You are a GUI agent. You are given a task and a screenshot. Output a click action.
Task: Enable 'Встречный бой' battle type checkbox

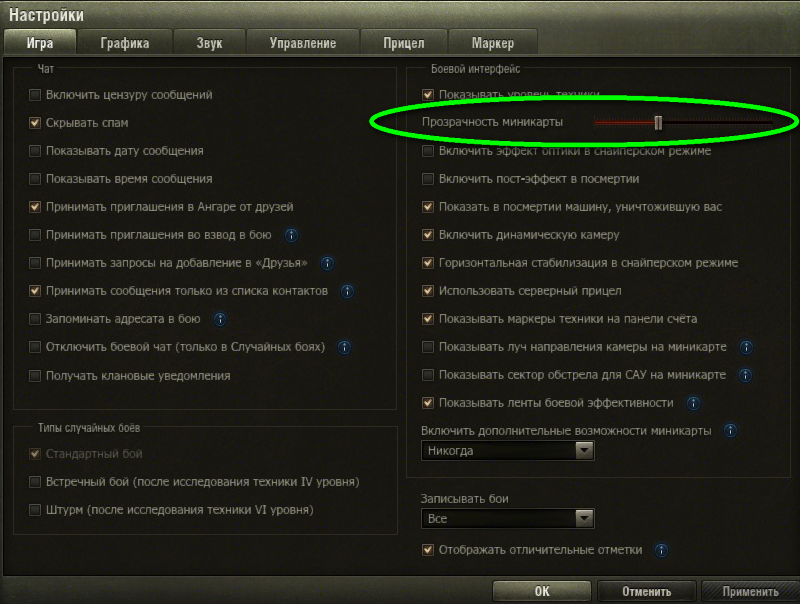[35, 482]
